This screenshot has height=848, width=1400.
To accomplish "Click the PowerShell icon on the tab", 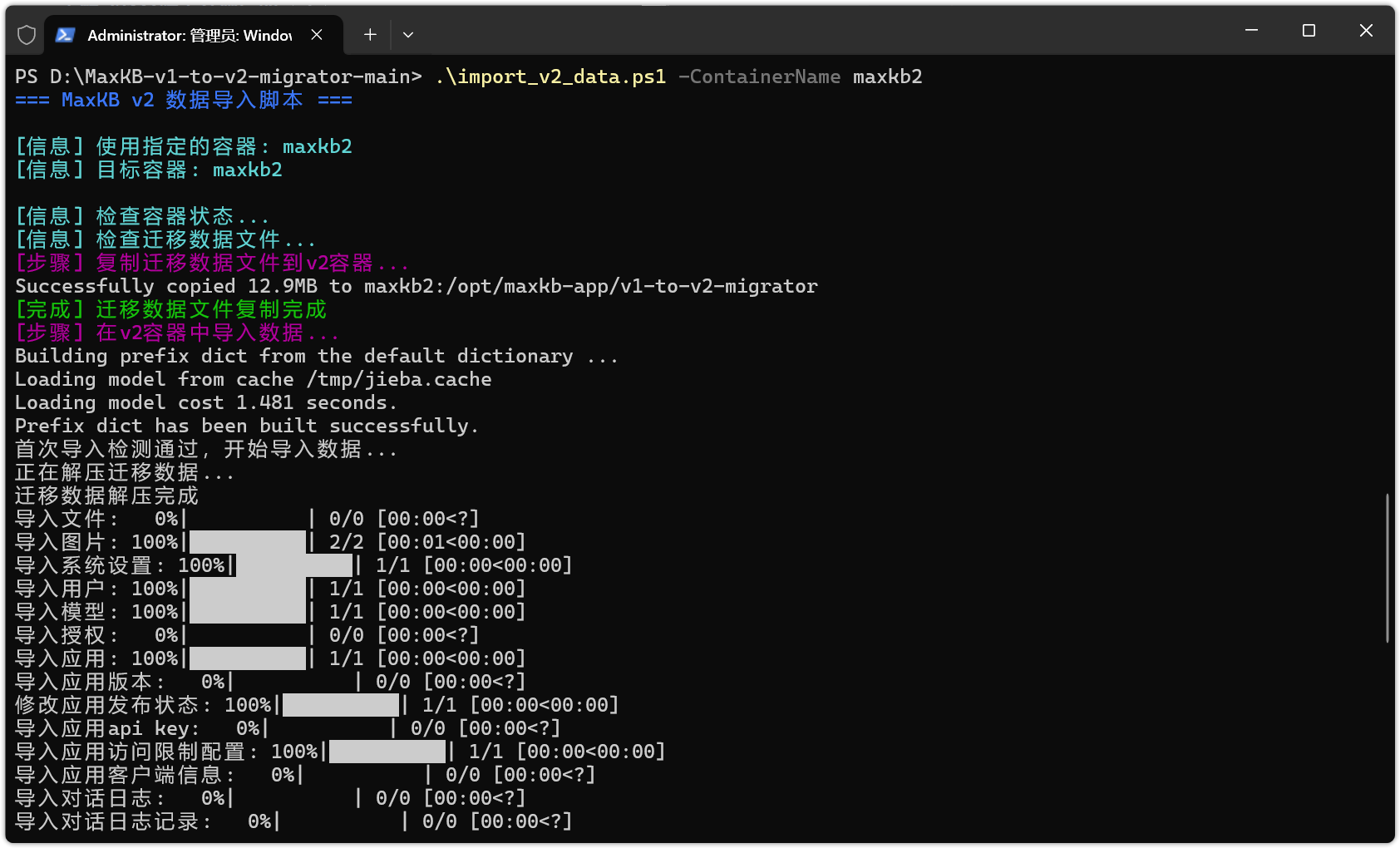I will click(66, 35).
